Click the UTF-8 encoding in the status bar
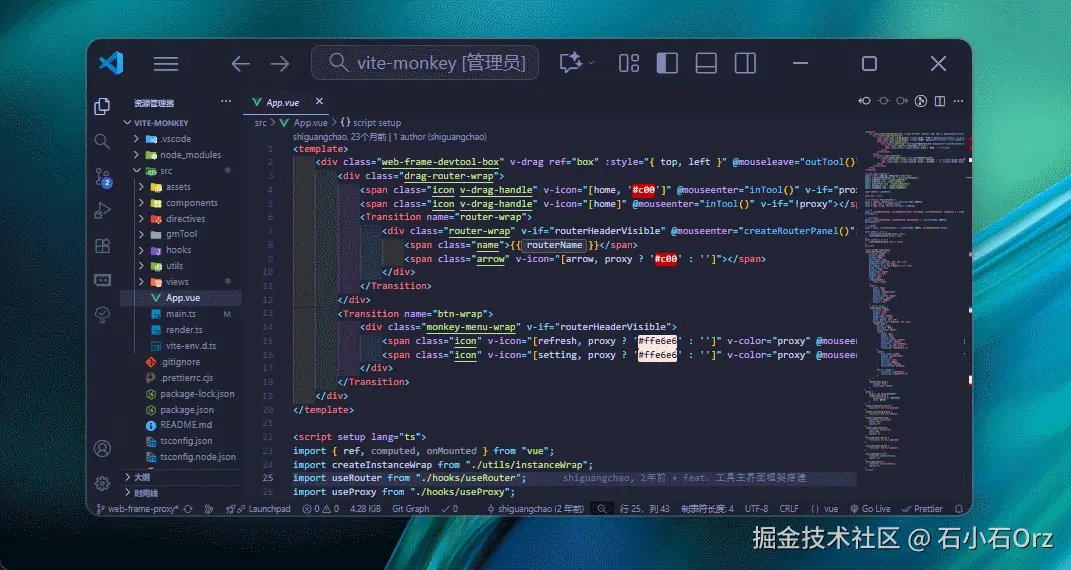Viewport: 1071px width, 570px height. coord(756,509)
